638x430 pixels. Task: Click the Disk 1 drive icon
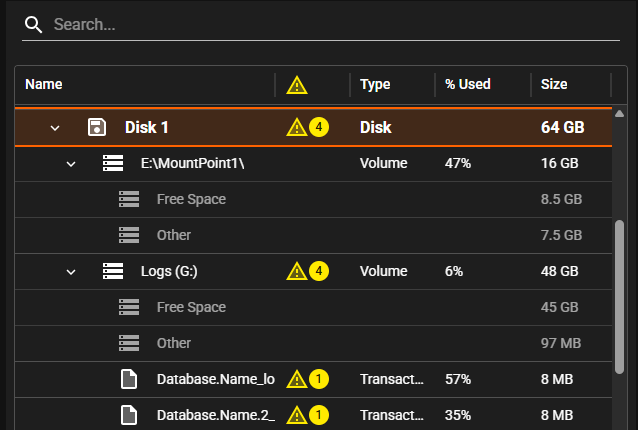[97, 127]
